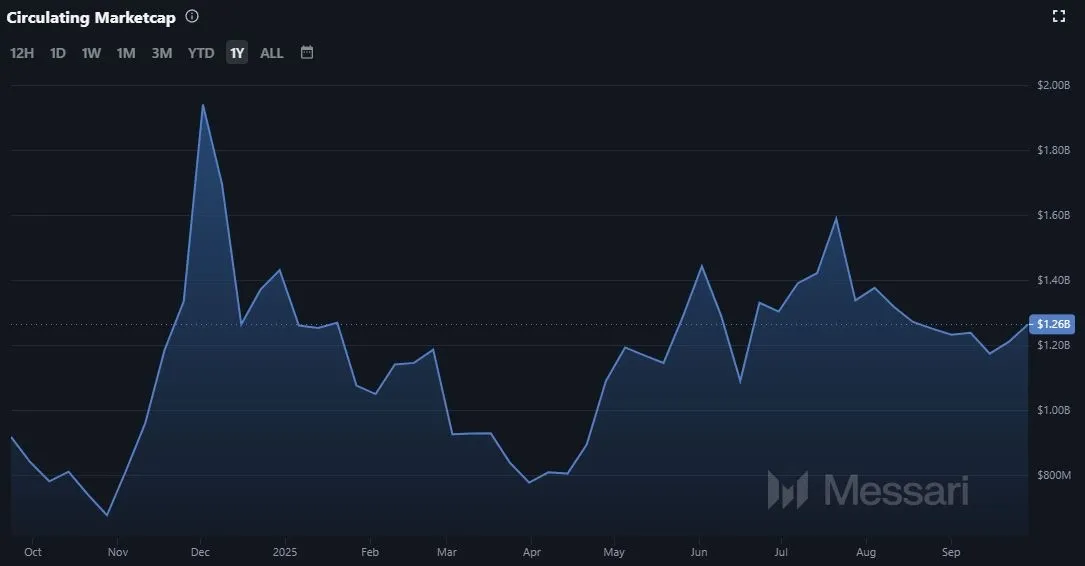The width and height of the screenshot is (1085, 566).
Task: Click the December peak on the line
Action: [x=203, y=105]
